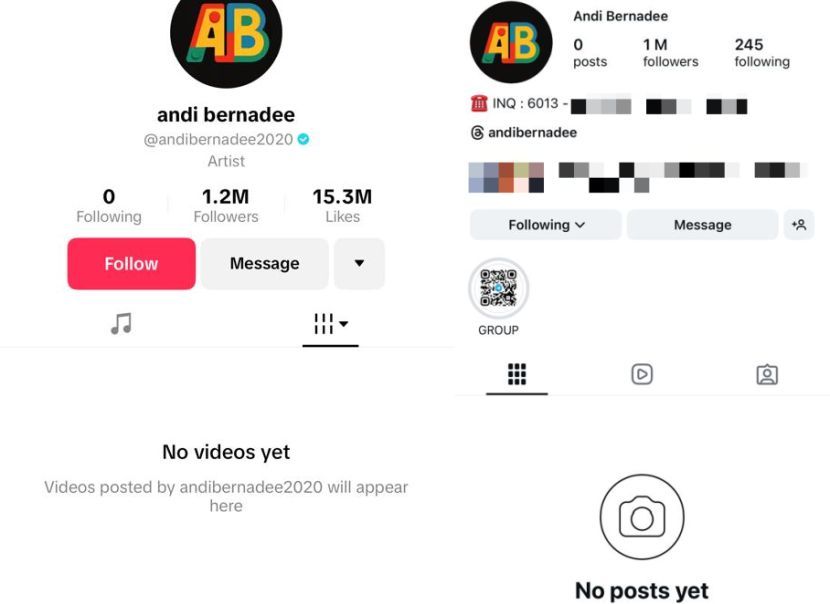Click the add suggested people icon

(799, 225)
